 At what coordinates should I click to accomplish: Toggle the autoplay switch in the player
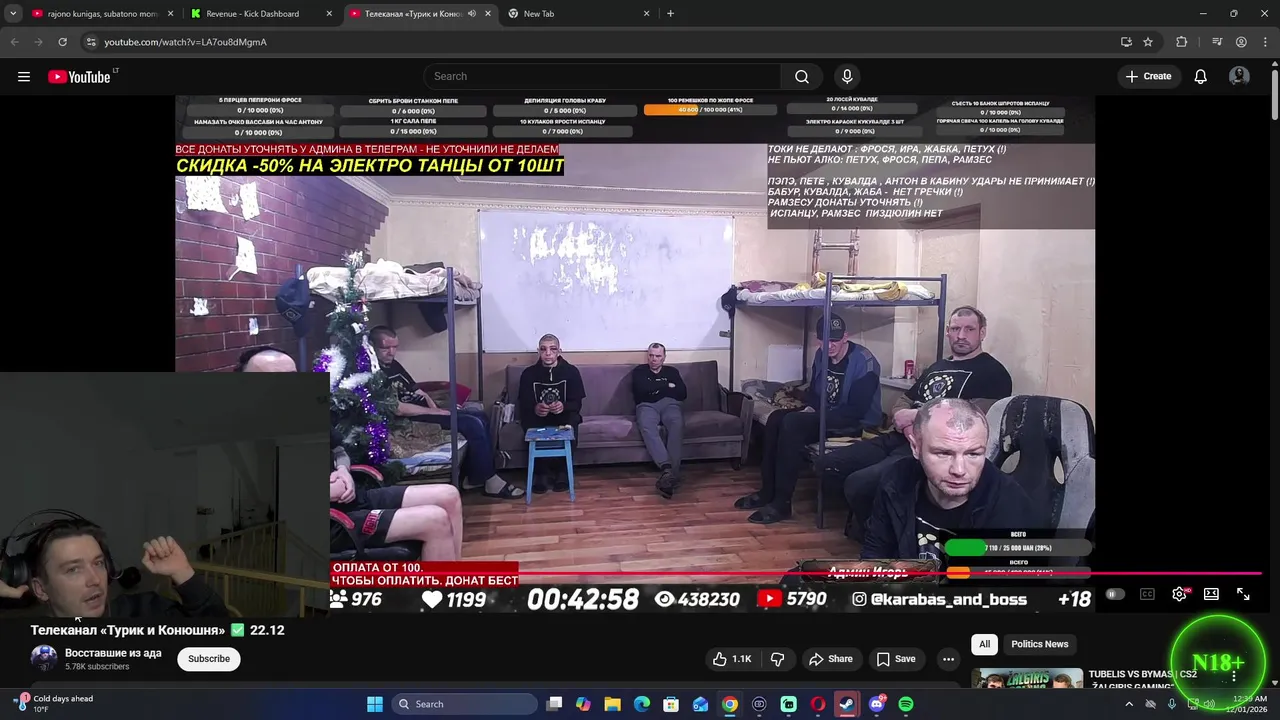pyautogui.click(x=1115, y=594)
